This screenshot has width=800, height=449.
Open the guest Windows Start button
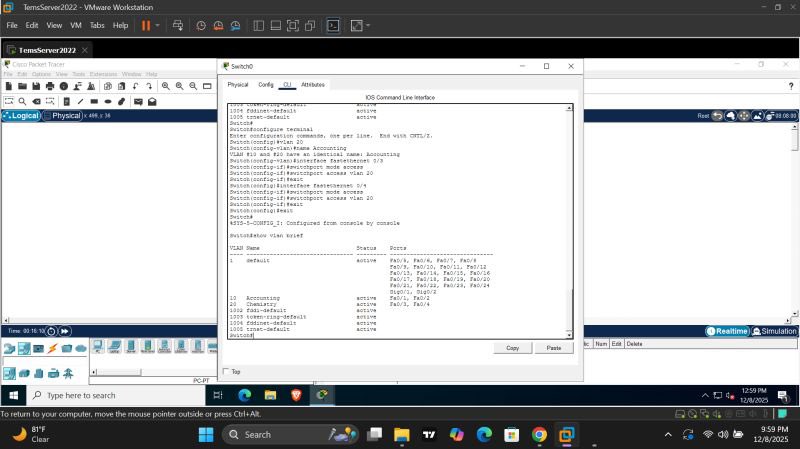tap(14, 395)
